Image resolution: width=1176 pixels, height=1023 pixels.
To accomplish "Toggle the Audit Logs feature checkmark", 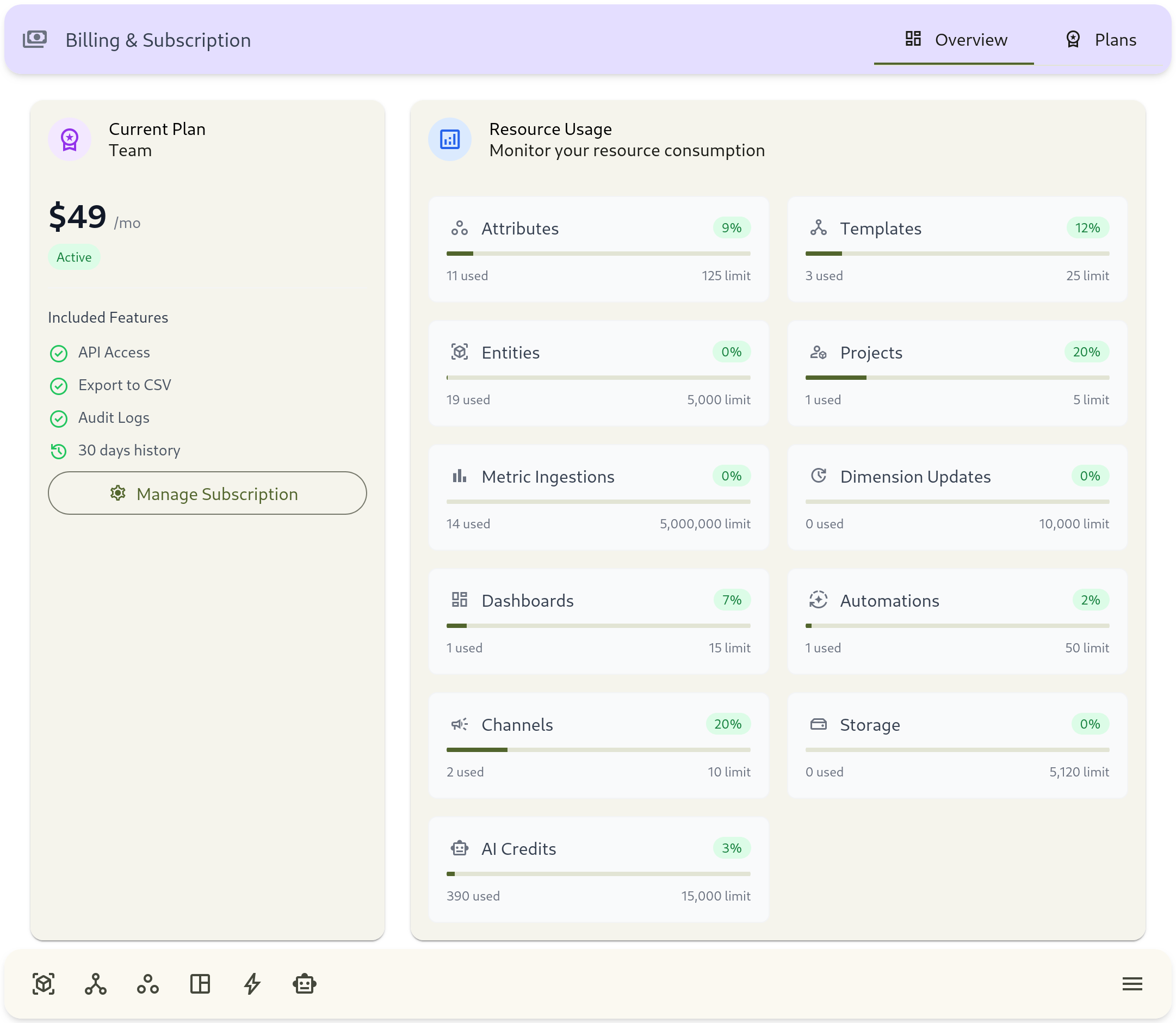I will tap(59, 419).
